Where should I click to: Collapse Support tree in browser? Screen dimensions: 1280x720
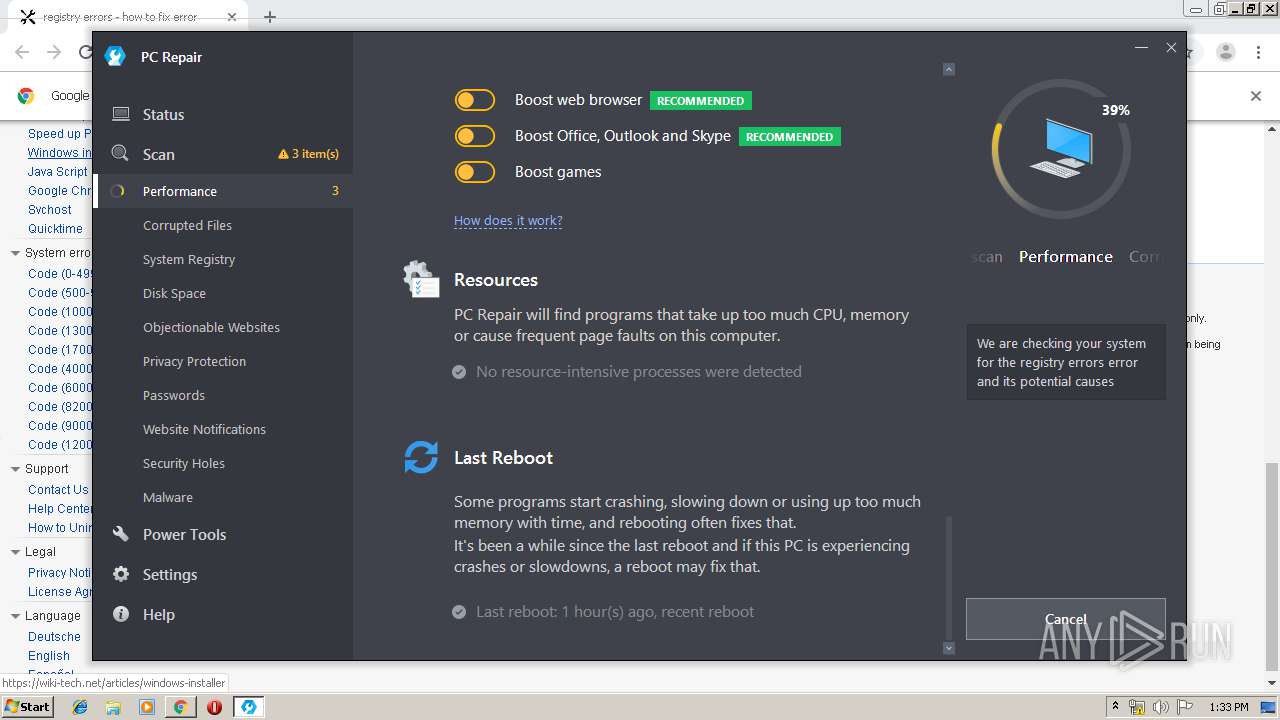tap(15, 469)
